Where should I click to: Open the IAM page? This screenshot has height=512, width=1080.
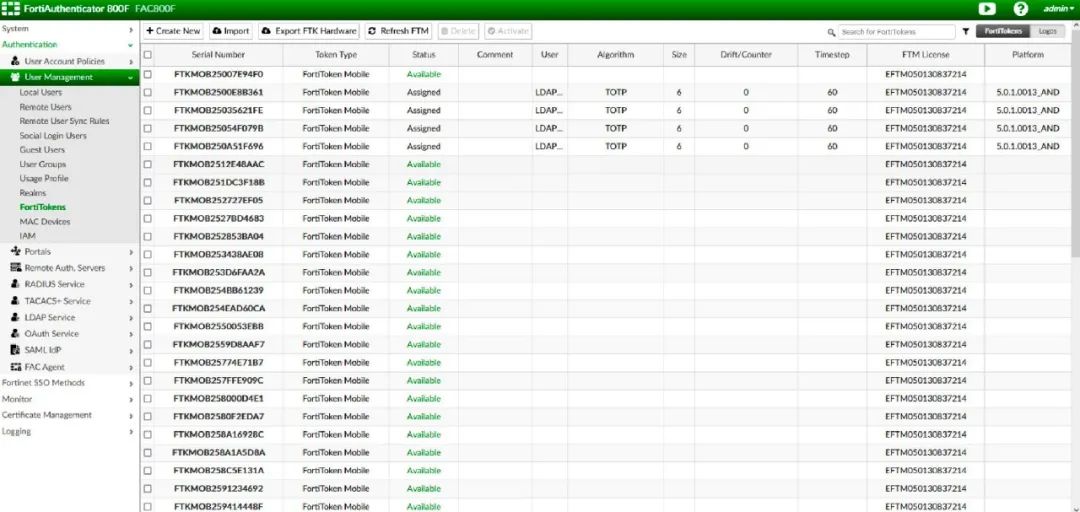click(x=28, y=236)
